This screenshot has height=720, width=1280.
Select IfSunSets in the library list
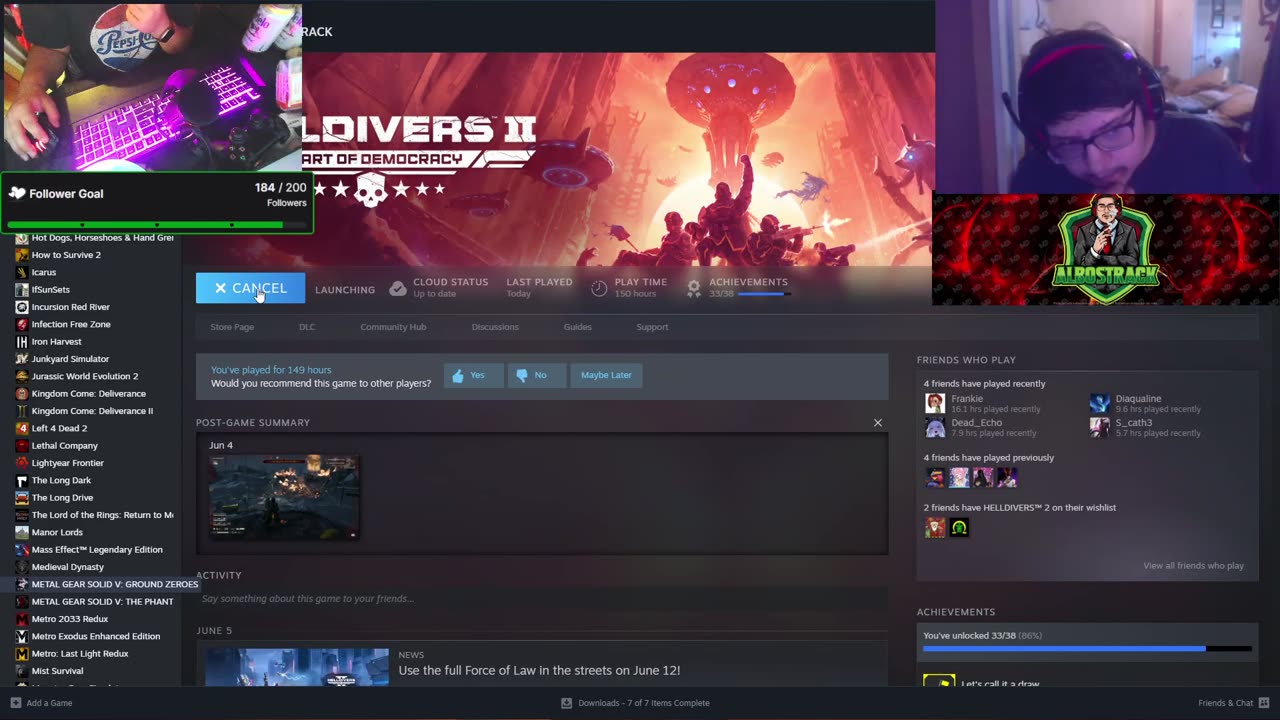(50, 290)
